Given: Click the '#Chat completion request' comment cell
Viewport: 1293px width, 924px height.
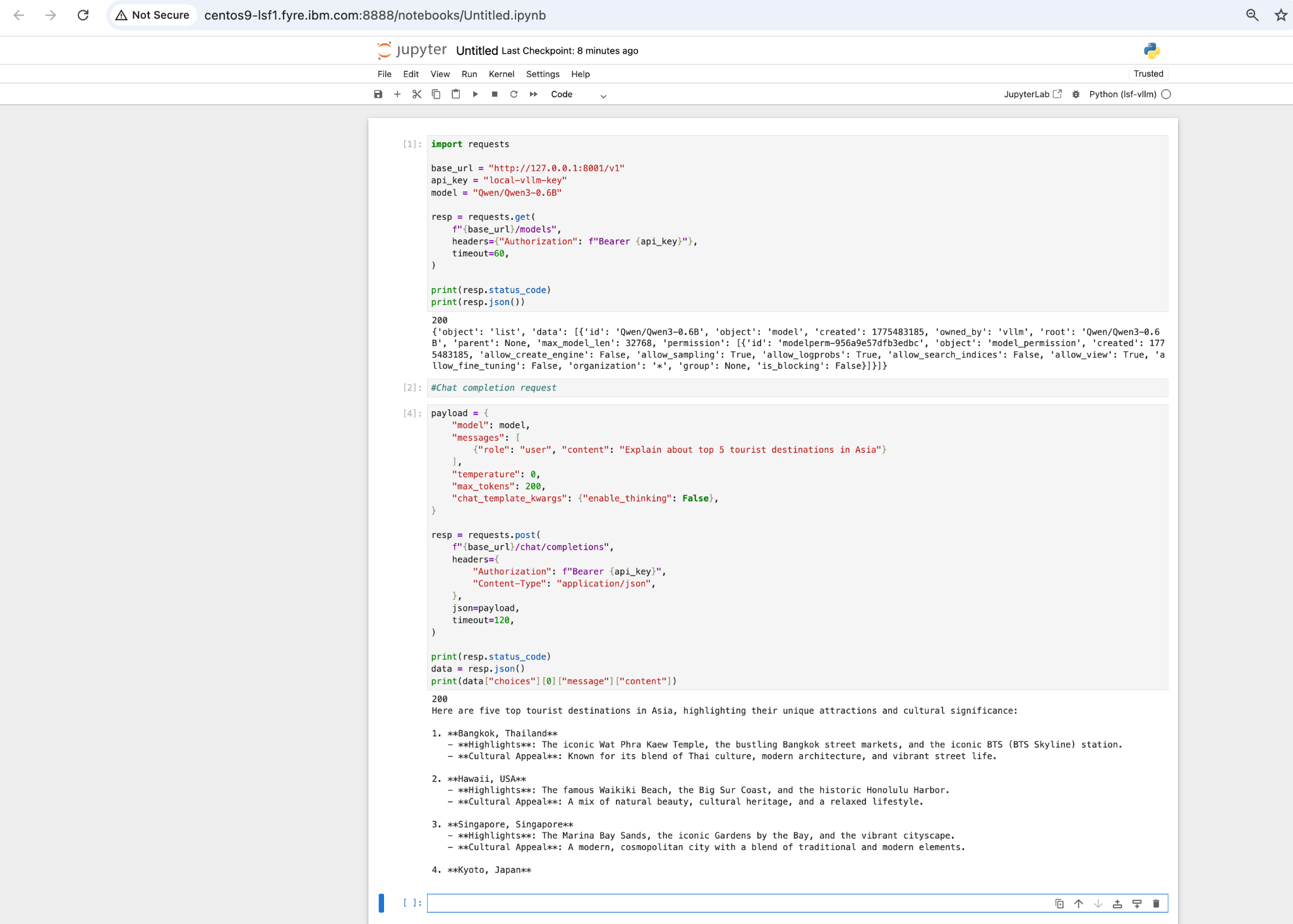Looking at the screenshot, I should coord(797,388).
